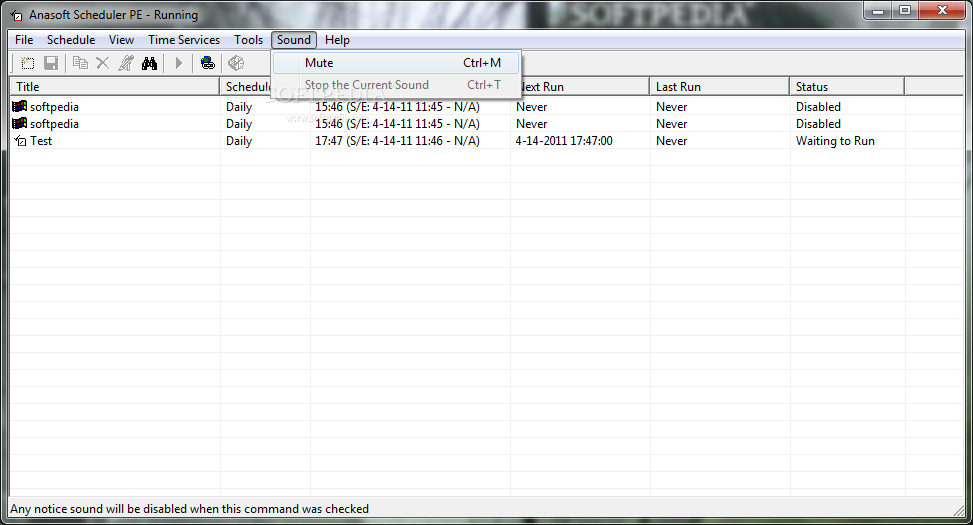Sort by the Last Run column header
The height and width of the screenshot is (525, 973).
(719, 87)
